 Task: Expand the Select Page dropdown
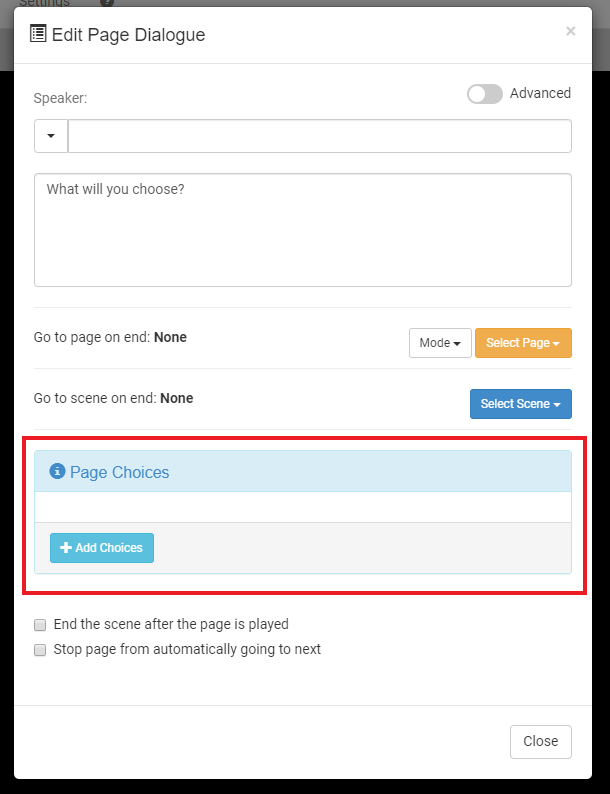pos(523,343)
